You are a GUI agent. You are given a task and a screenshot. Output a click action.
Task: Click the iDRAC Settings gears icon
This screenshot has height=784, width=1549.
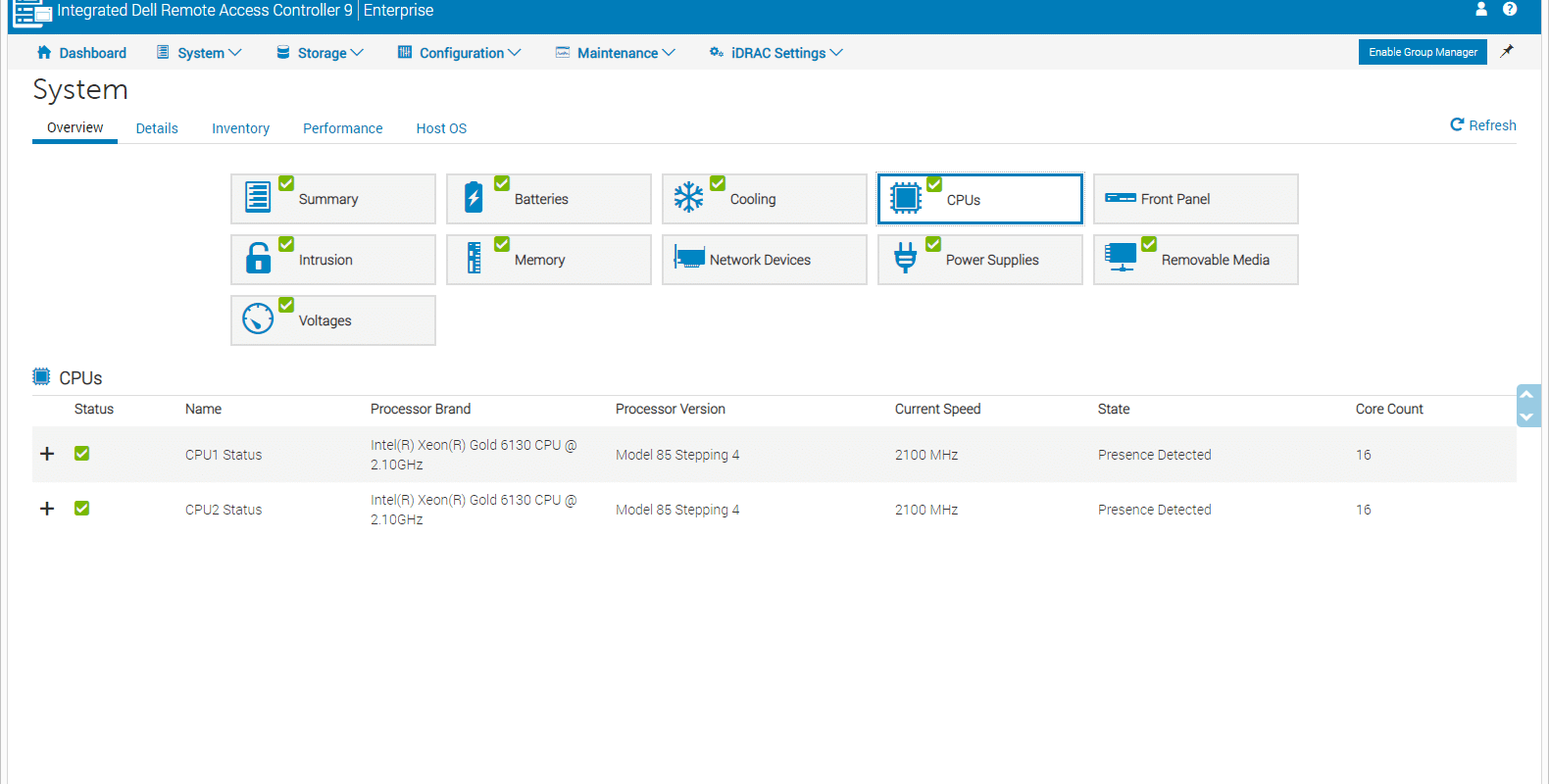[x=717, y=52]
